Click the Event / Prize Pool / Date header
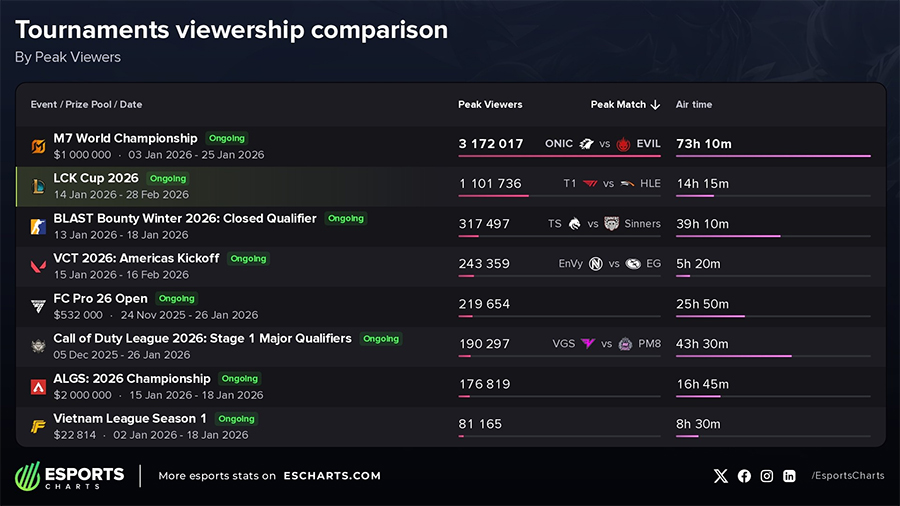This screenshot has height=506, width=900. coord(86,105)
